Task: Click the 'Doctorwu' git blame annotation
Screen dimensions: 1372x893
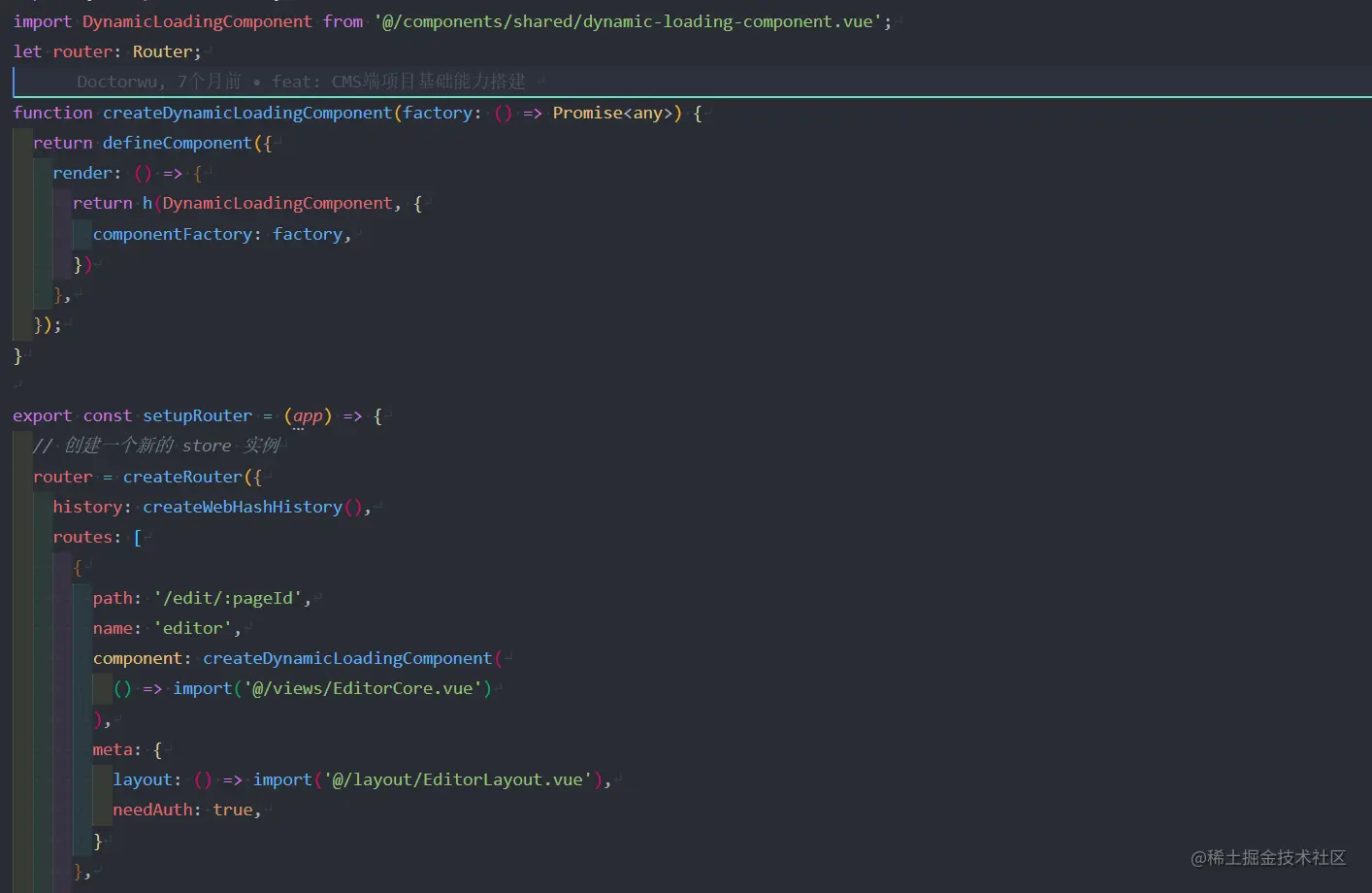Action: coord(118,82)
